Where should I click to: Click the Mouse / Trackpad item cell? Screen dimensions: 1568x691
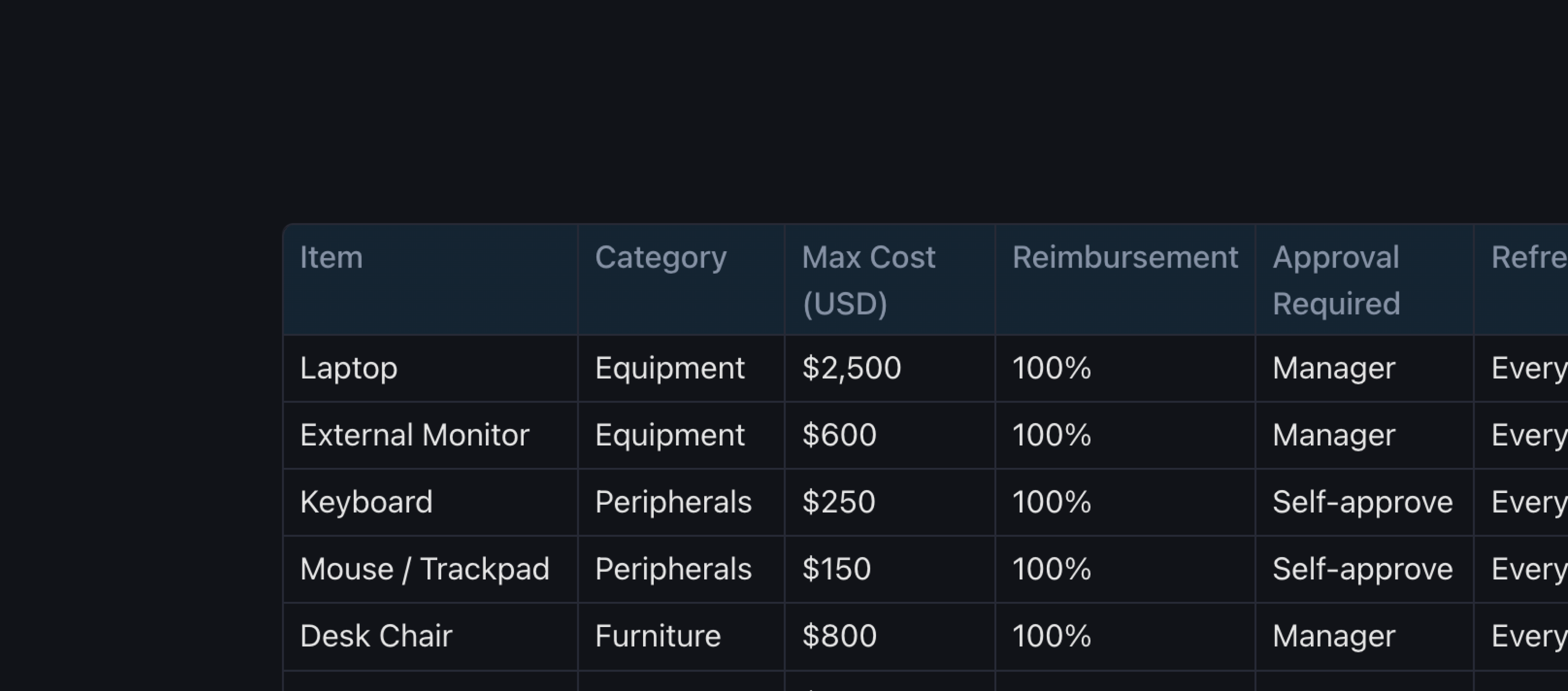(425, 569)
